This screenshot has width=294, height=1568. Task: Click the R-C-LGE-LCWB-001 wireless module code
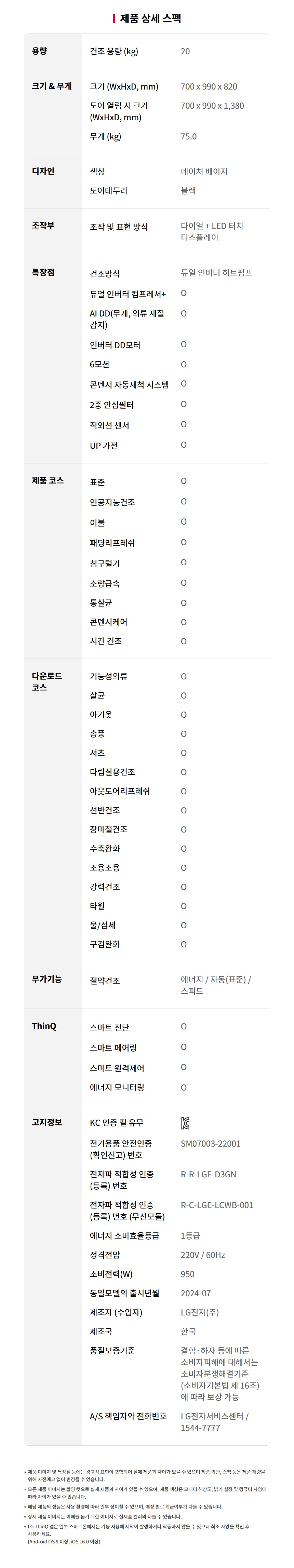(217, 1205)
